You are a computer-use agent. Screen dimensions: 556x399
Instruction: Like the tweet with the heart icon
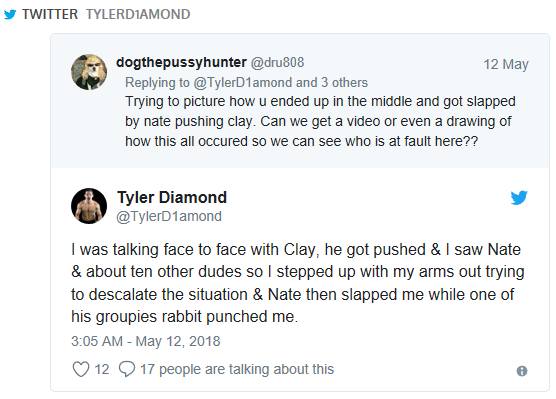(81, 369)
